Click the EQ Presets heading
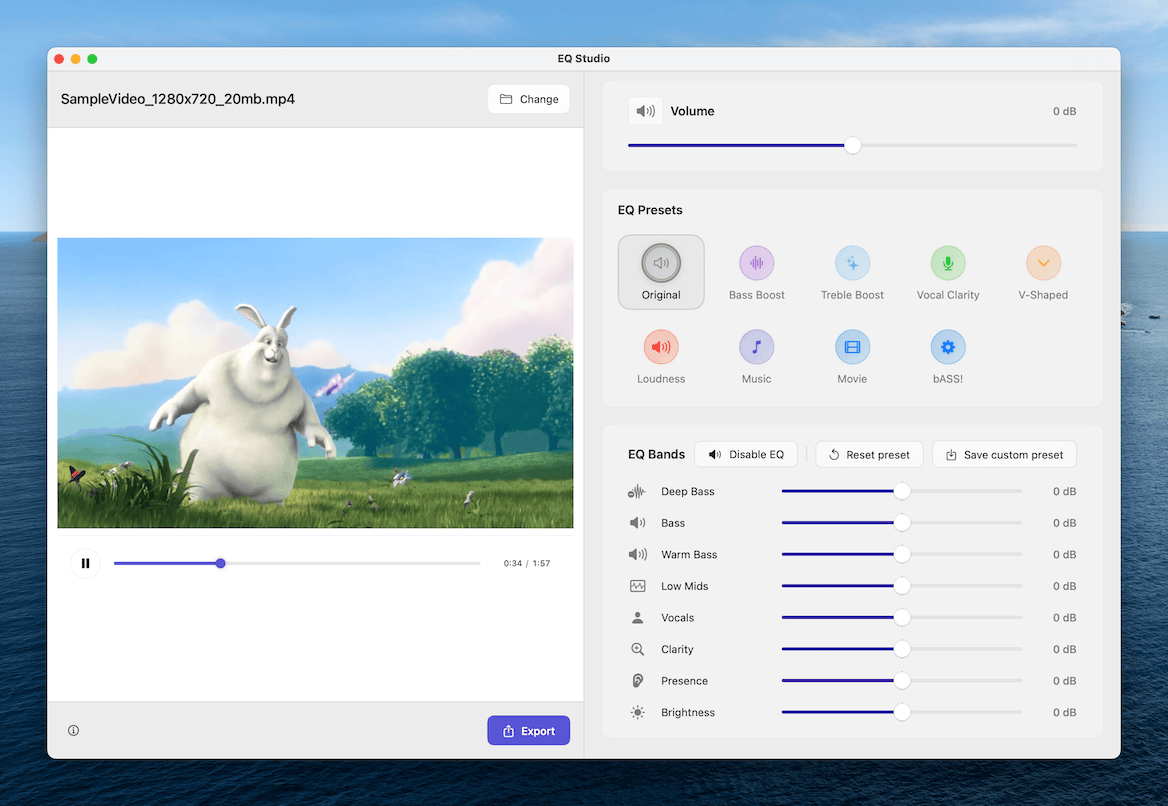The image size is (1168, 806). (650, 210)
